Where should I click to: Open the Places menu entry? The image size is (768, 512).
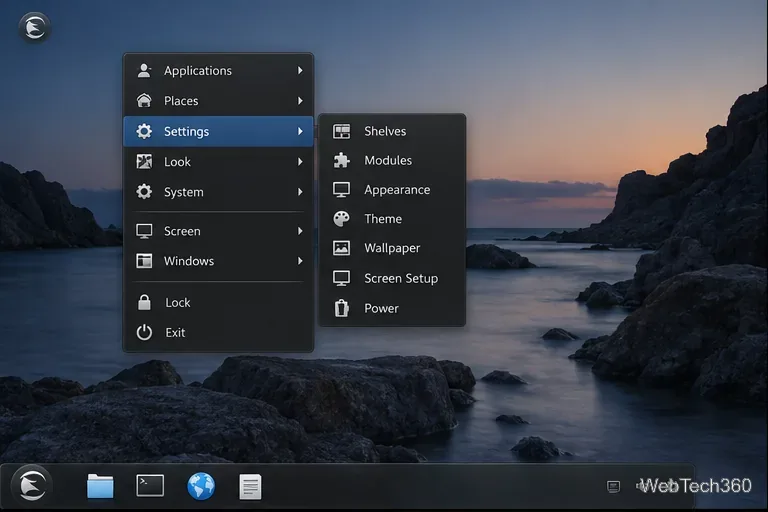coord(218,100)
